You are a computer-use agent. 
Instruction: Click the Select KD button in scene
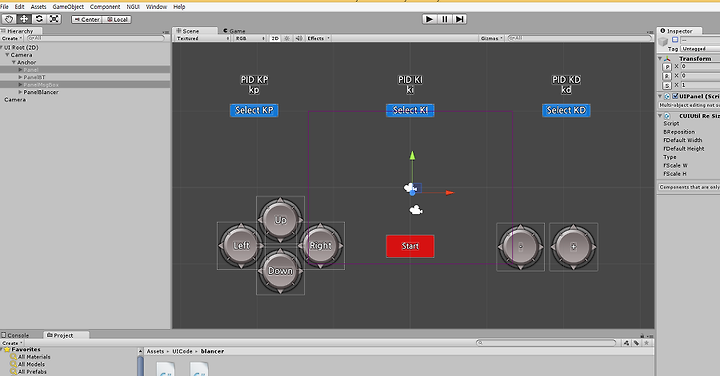(x=566, y=110)
